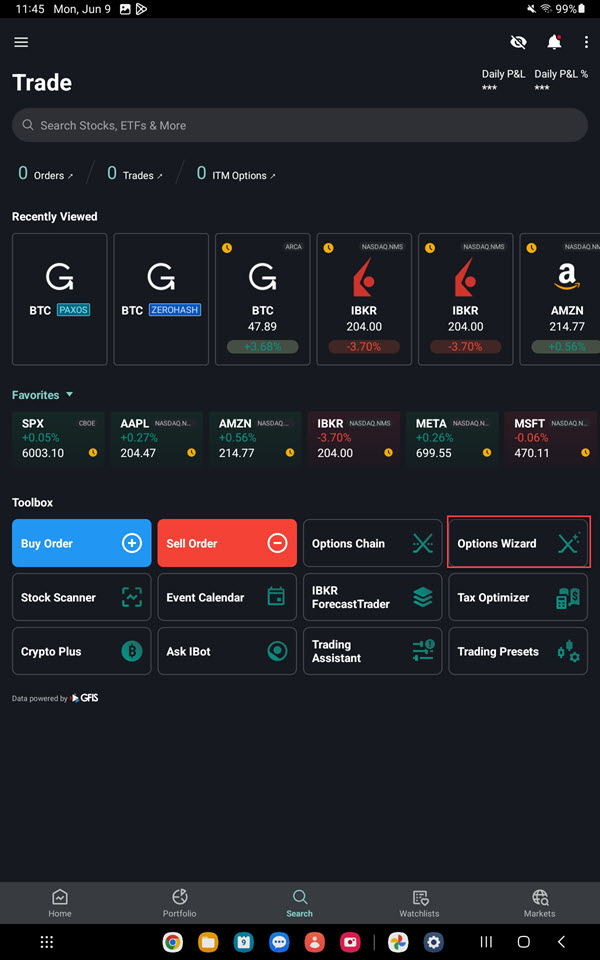
Task: Open the BTC ARCA card priced 47.89
Action: 263,299
